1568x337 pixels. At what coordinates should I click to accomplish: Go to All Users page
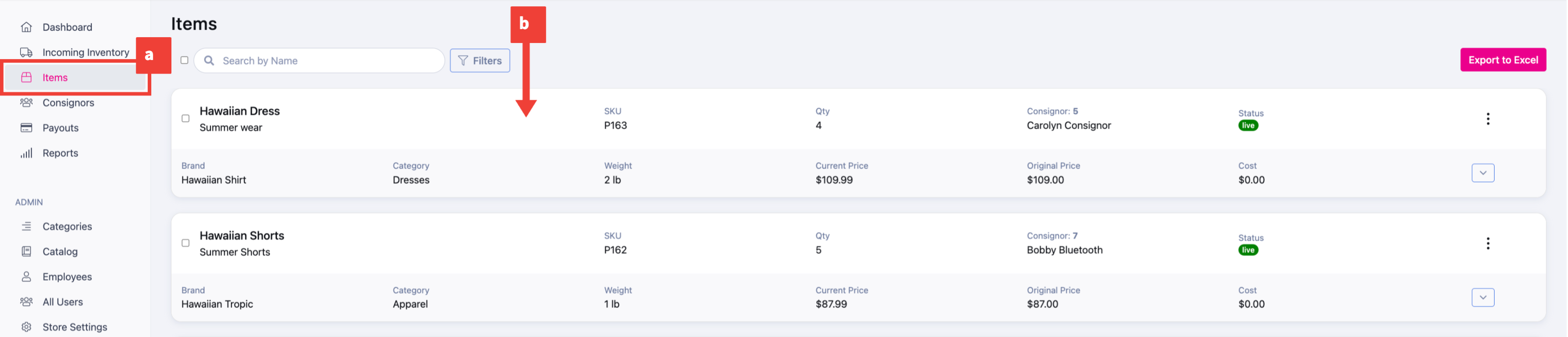(x=62, y=302)
